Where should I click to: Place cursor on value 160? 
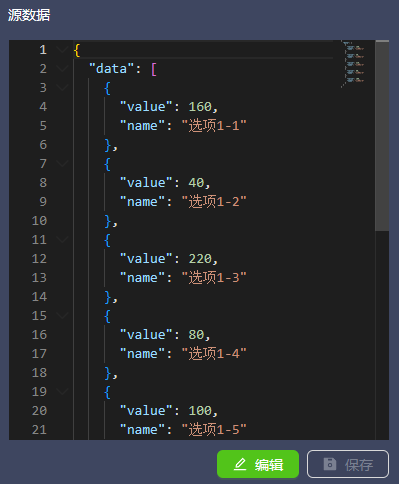point(200,107)
